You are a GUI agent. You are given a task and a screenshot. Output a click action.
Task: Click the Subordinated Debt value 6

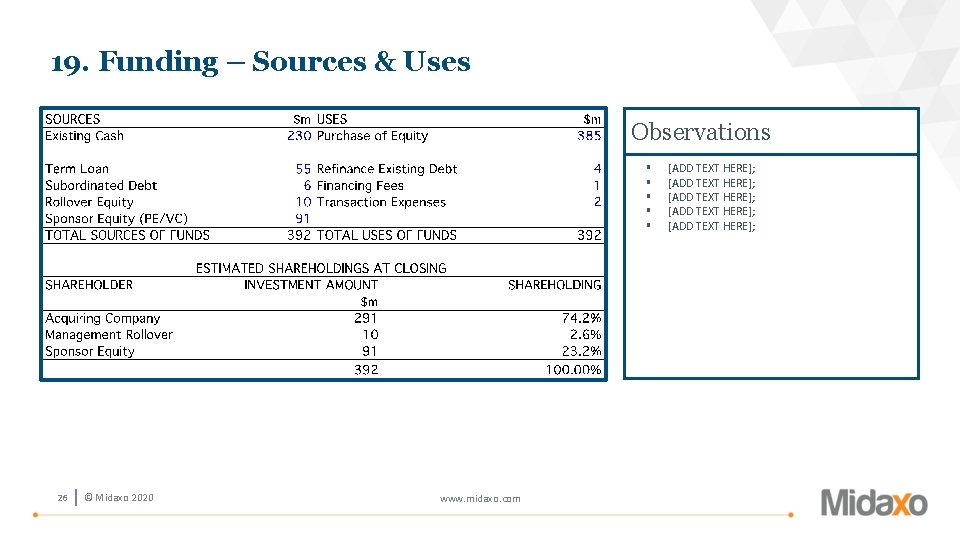[307, 186]
